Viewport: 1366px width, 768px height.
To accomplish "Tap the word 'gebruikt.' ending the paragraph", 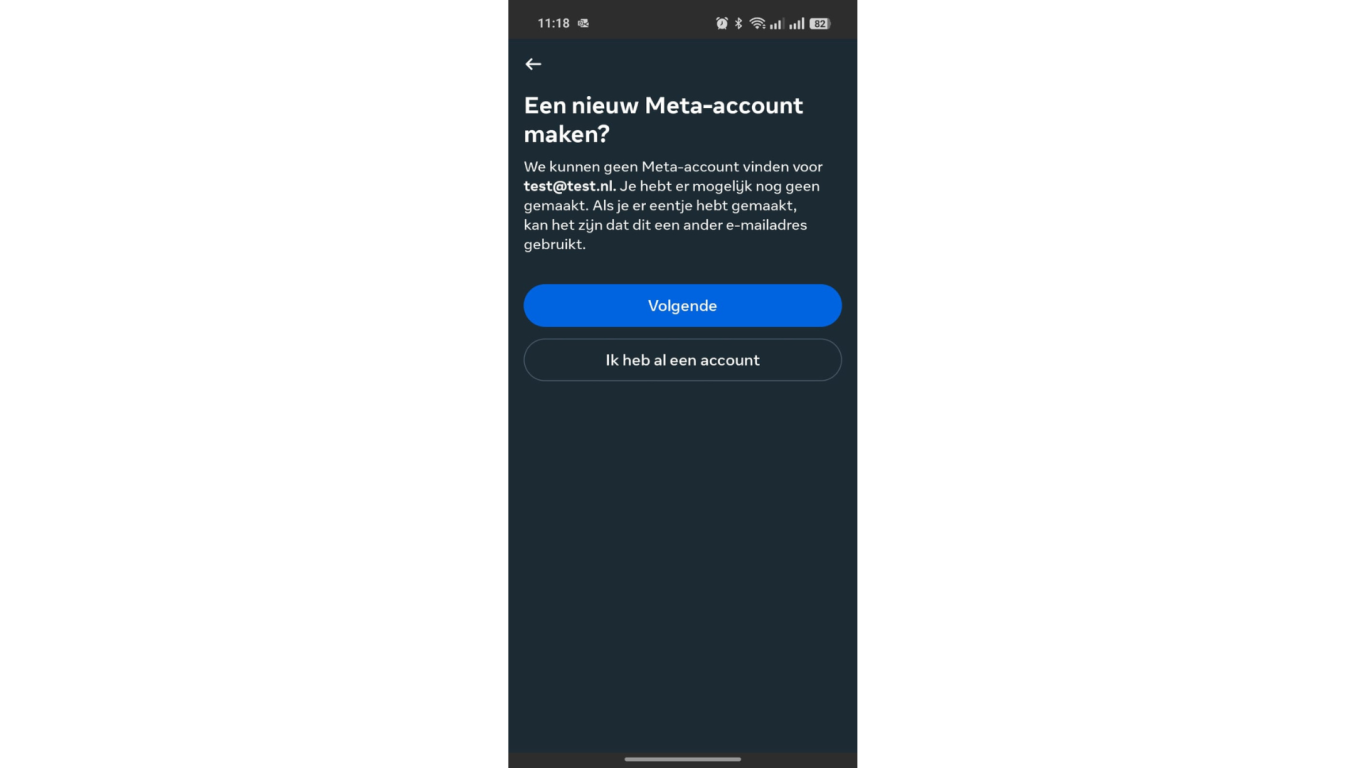I will point(555,245).
